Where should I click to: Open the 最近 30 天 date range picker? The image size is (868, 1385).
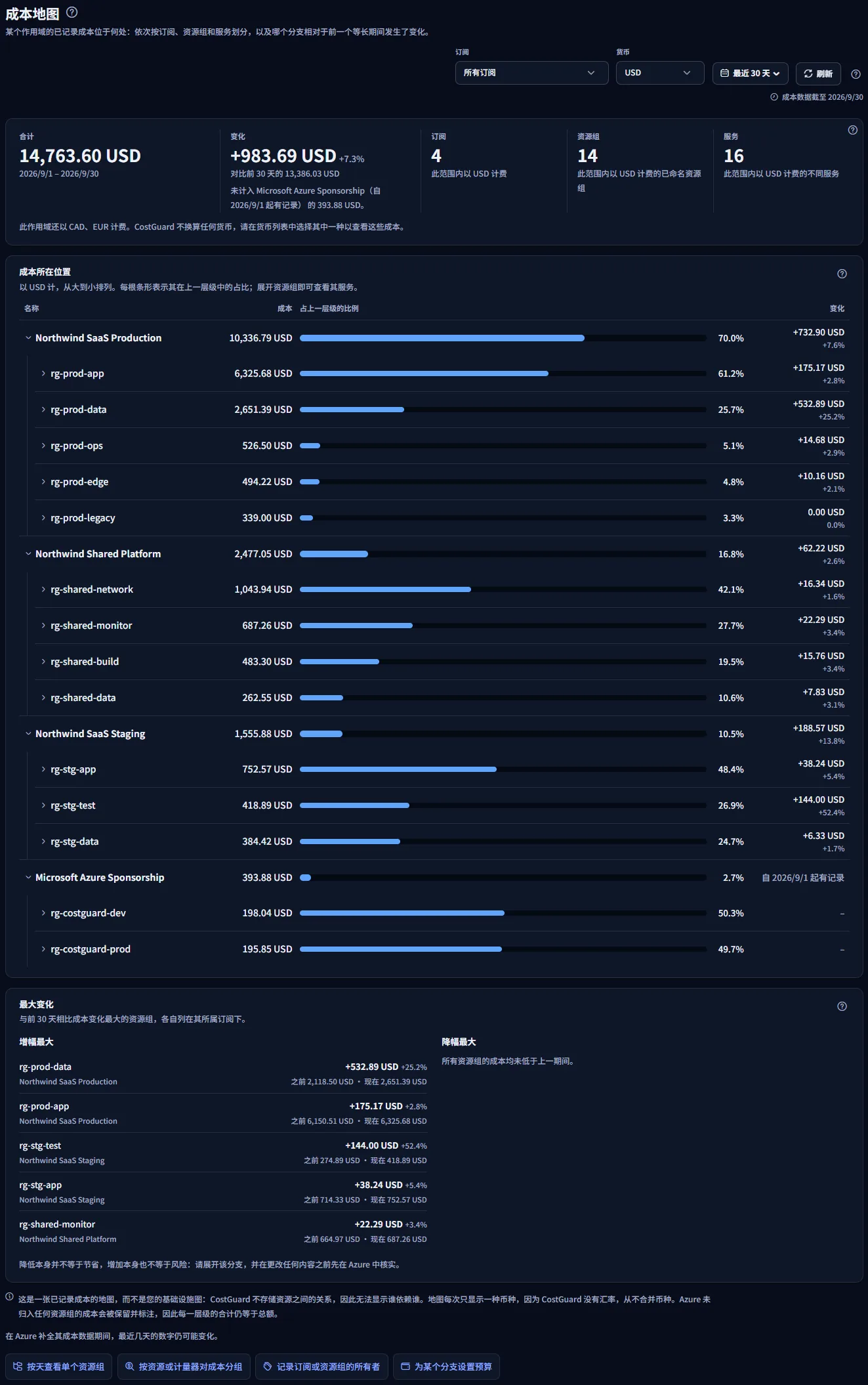pyautogui.click(x=750, y=74)
